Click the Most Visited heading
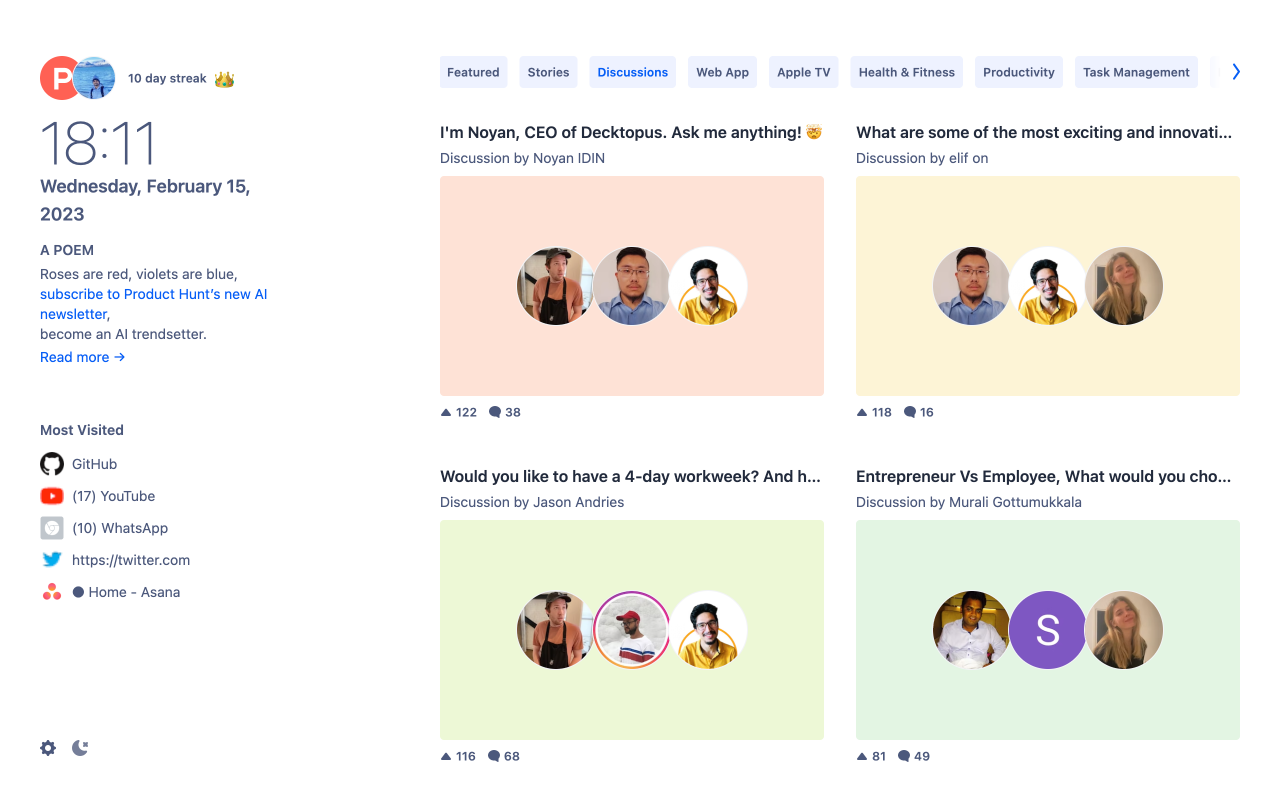 point(82,430)
